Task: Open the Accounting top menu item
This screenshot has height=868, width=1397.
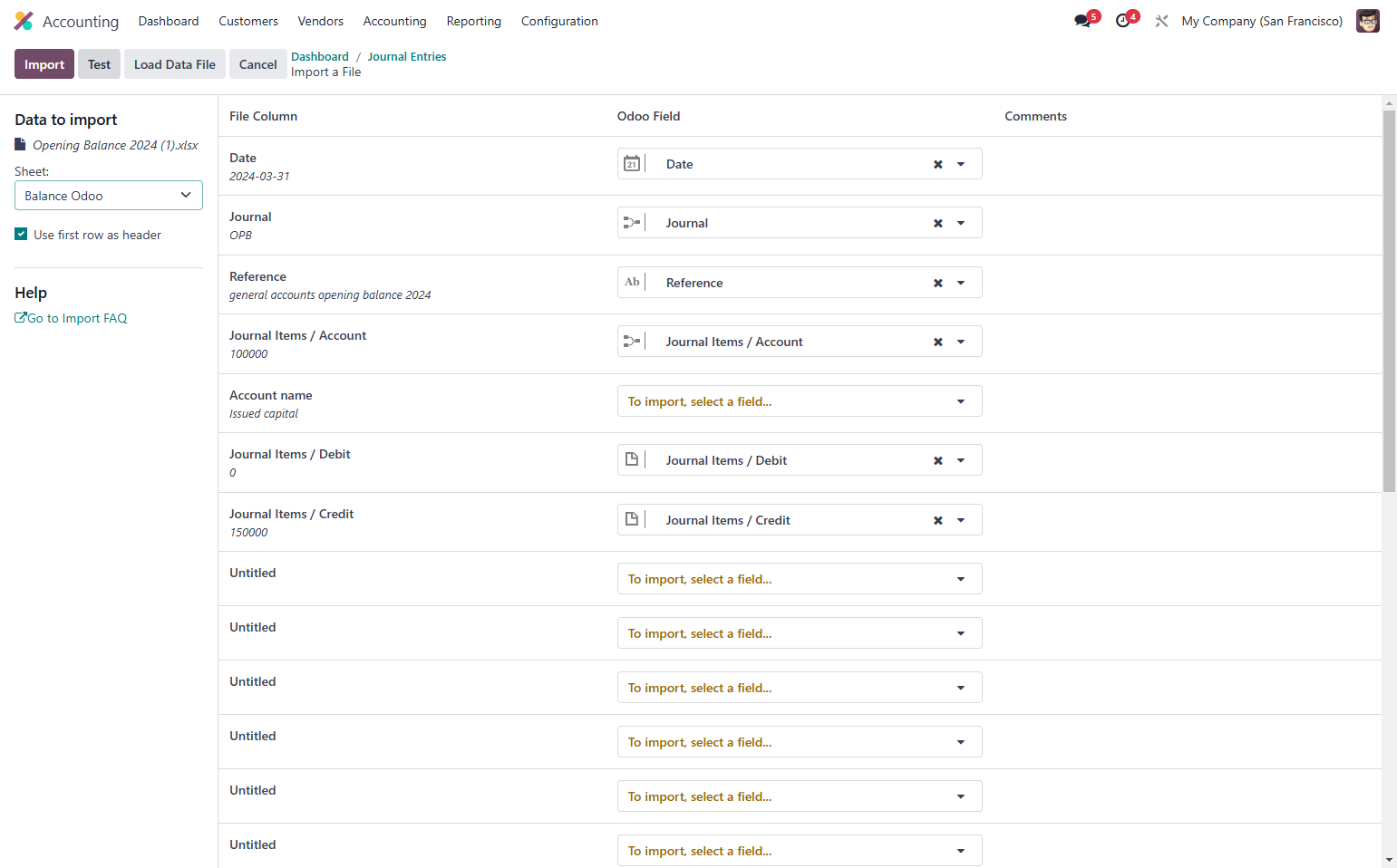Action: [394, 21]
